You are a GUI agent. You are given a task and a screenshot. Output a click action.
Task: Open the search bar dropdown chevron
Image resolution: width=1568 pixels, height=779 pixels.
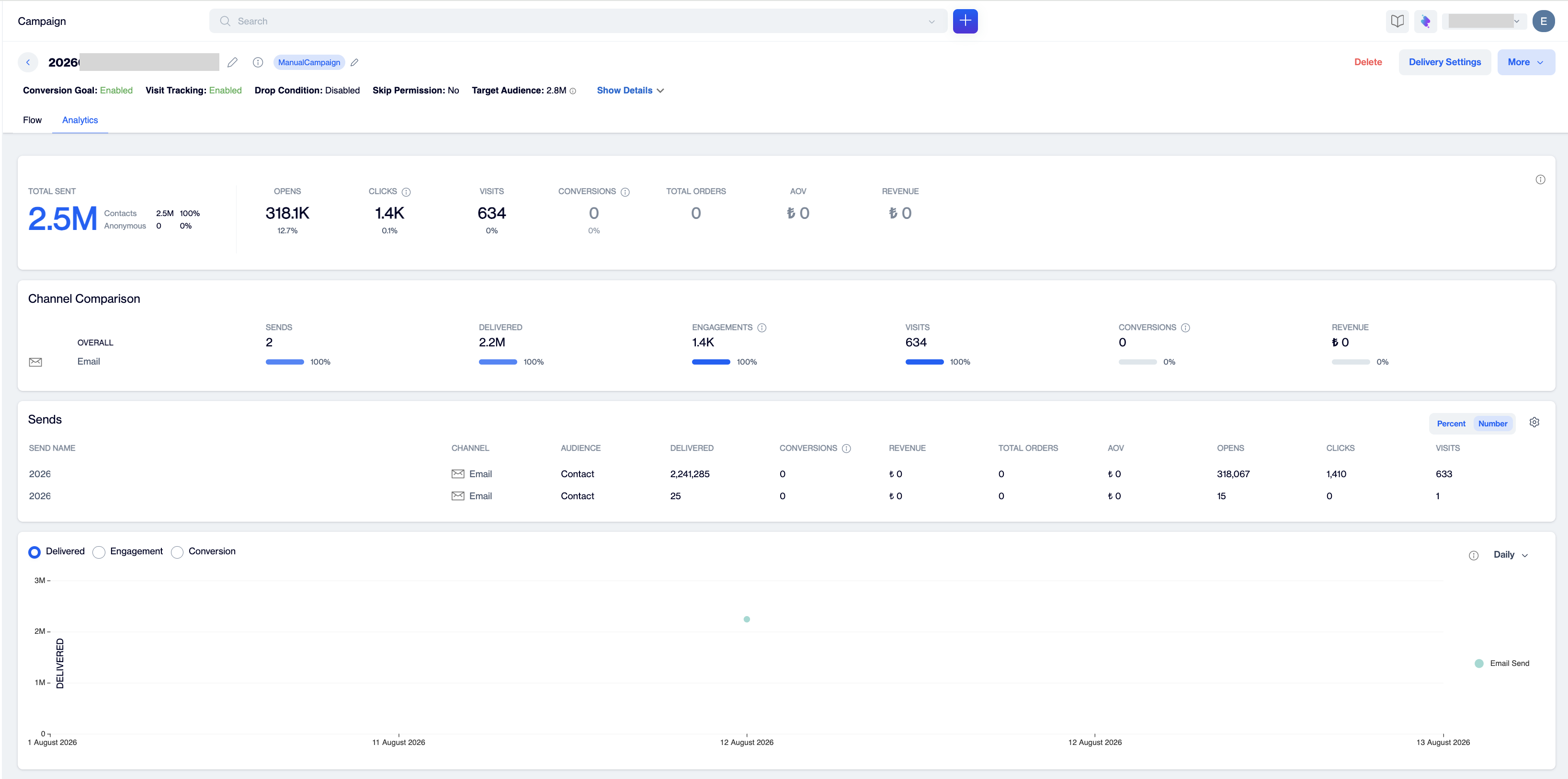932,21
